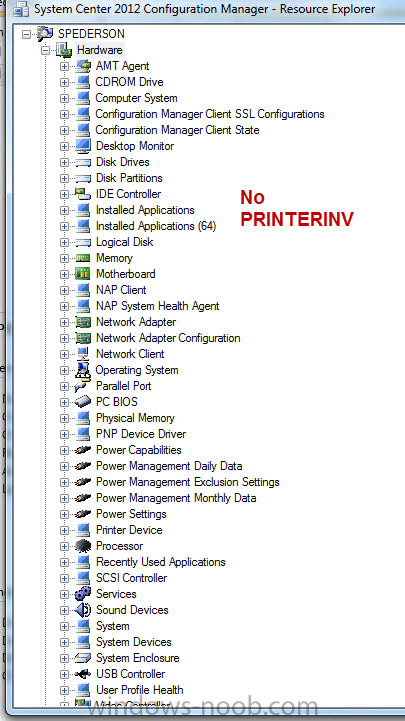Select the Hardware label
Image resolution: width=405 pixels, height=721 pixels.
99,50
